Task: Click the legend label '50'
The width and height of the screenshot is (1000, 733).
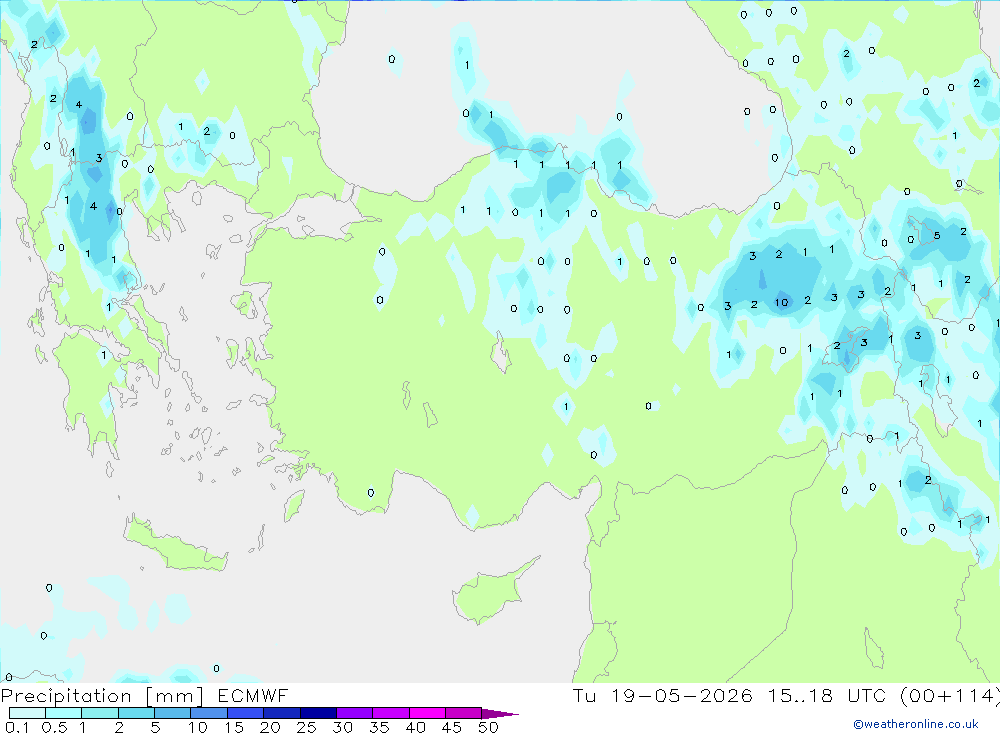Action: click(x=488, y=727)
